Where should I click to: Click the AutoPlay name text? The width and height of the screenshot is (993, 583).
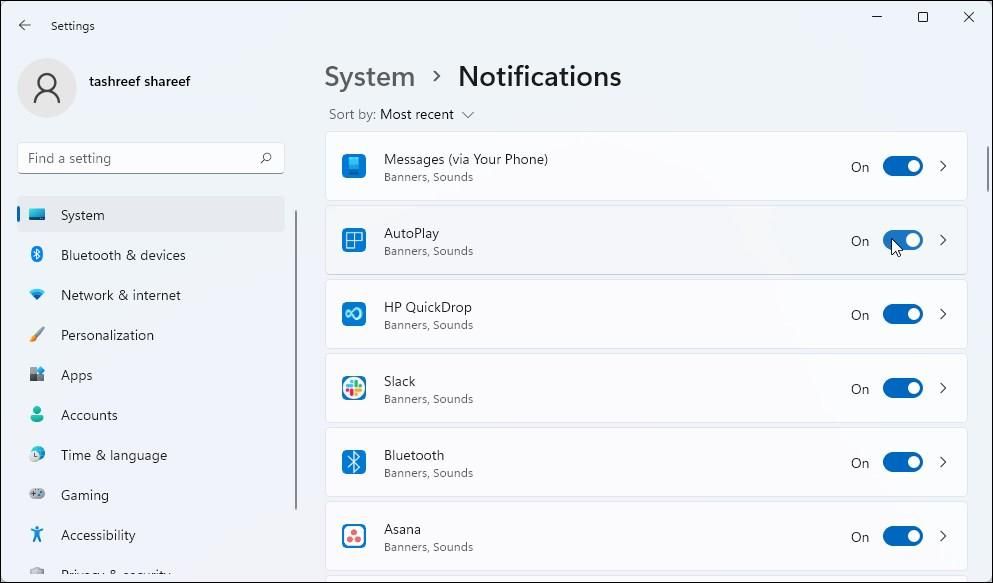pos(411,233)
